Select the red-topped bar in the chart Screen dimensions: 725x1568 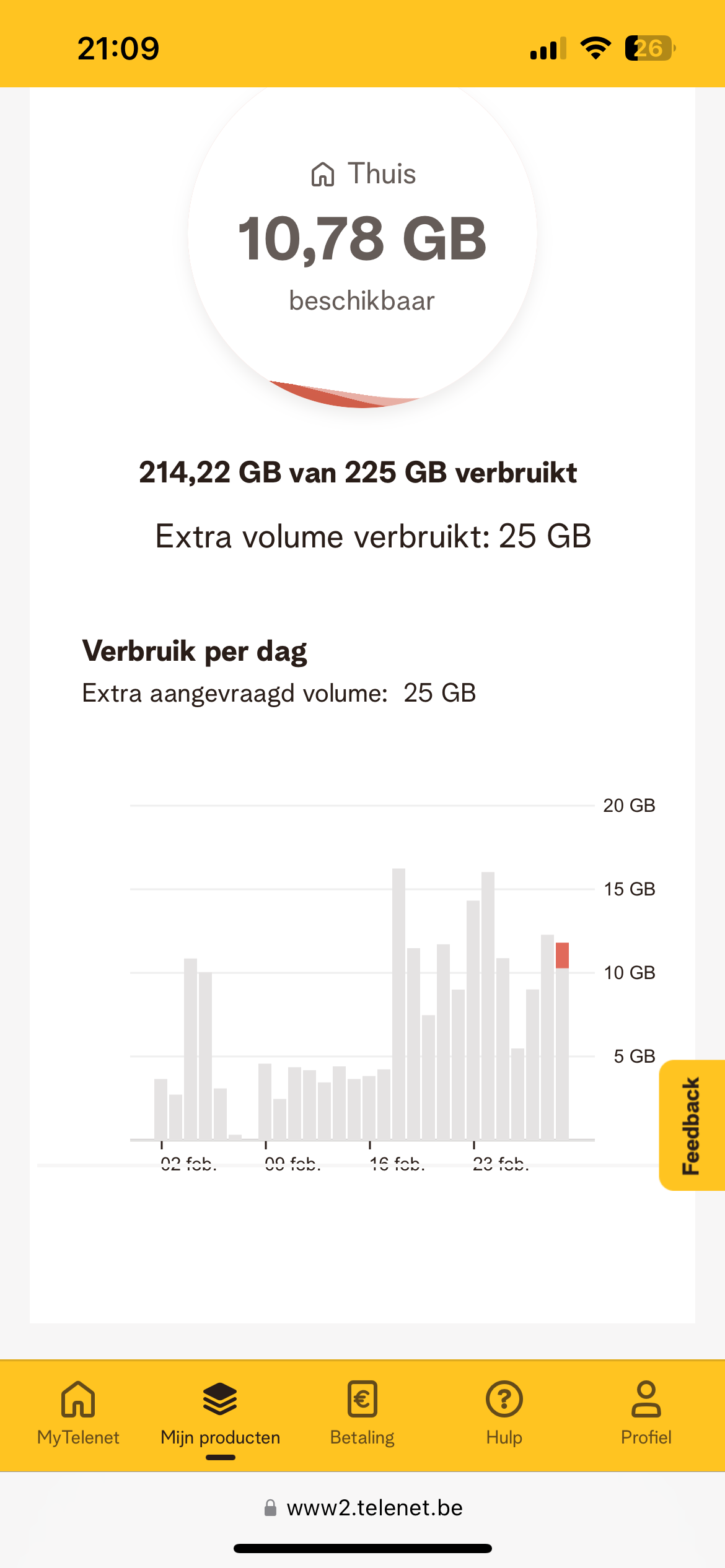pos(562,1040)
